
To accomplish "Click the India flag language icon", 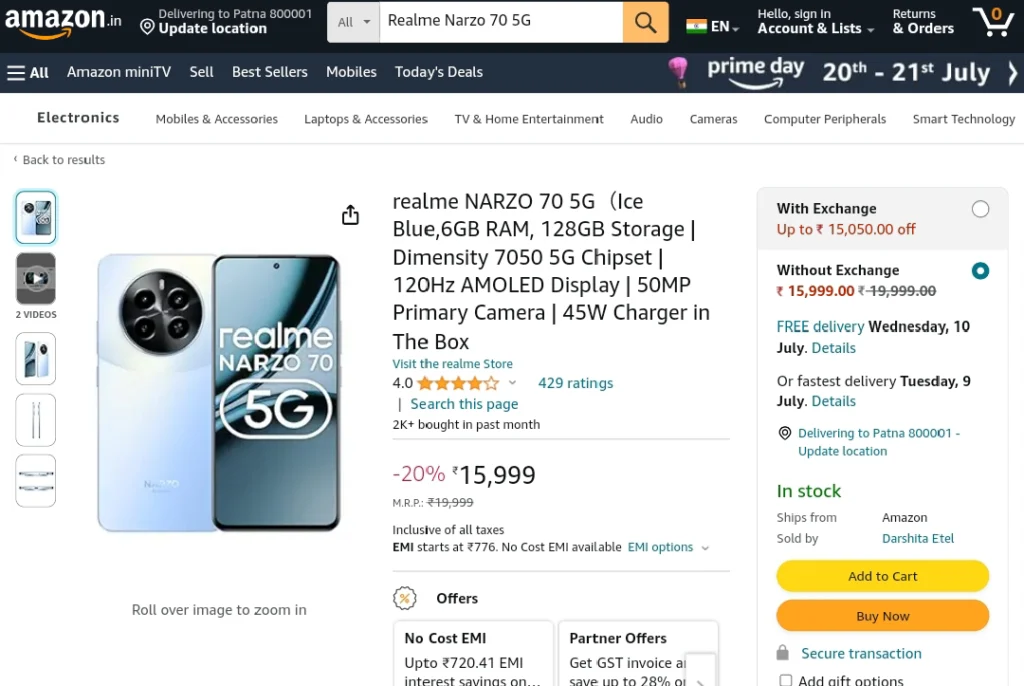I will point(696,26).
